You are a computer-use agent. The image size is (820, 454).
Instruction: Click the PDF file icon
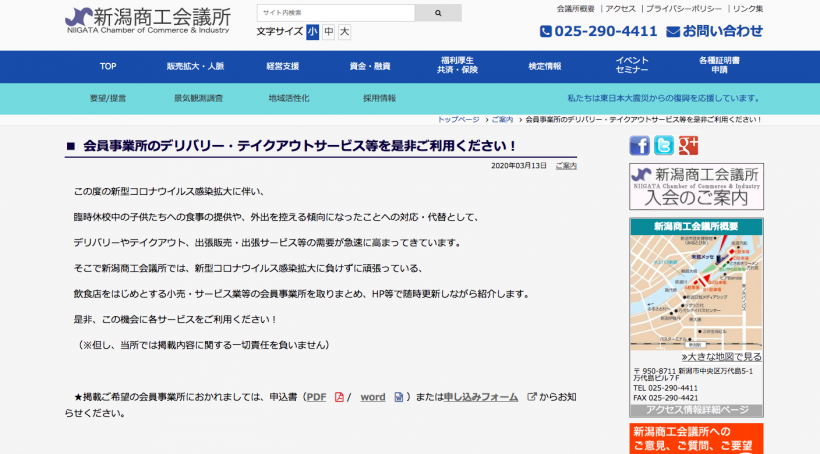[x=339, y=397]
